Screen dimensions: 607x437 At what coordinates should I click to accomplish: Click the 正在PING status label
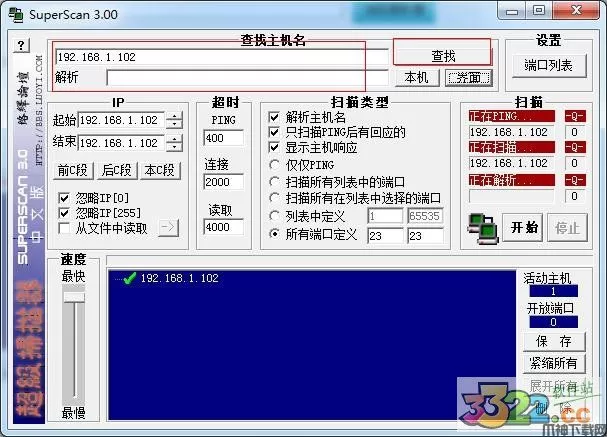click(x=511, y=116)
